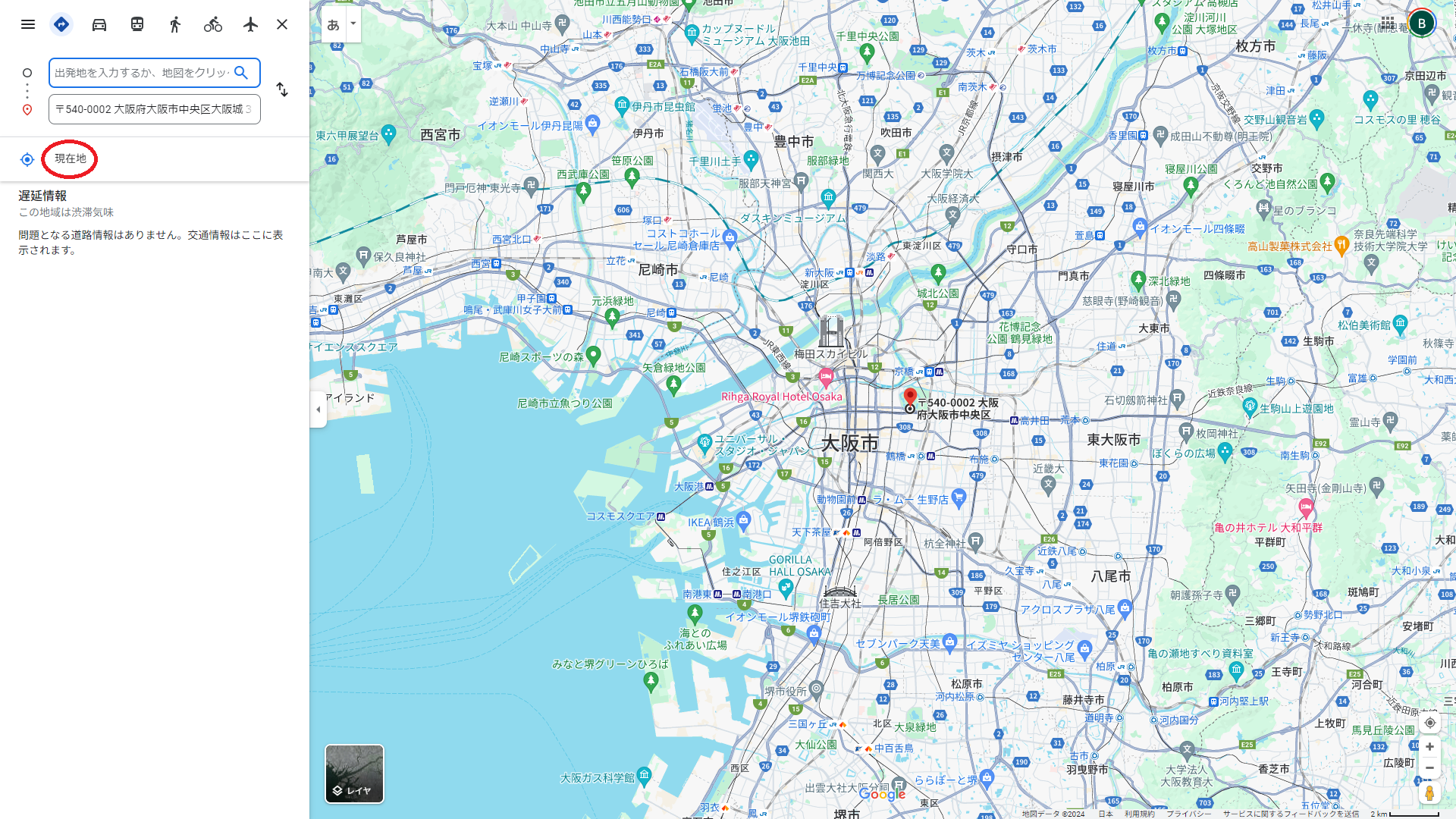Click the 高山製菓株式会社 marker
The image size is (1456, 819).
tap(1341, 244)
